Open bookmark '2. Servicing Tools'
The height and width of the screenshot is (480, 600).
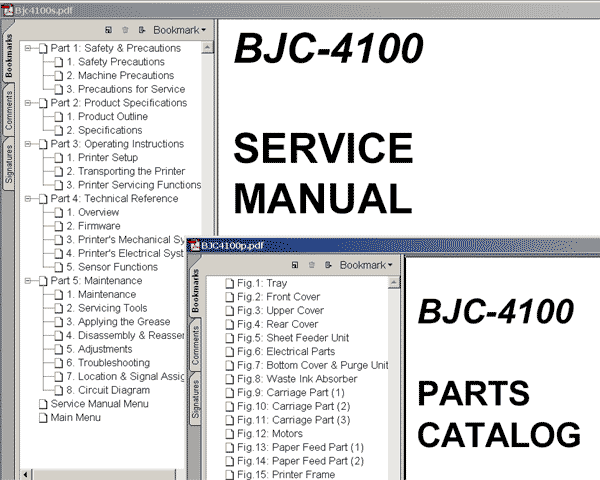click(x=107, y=308)
